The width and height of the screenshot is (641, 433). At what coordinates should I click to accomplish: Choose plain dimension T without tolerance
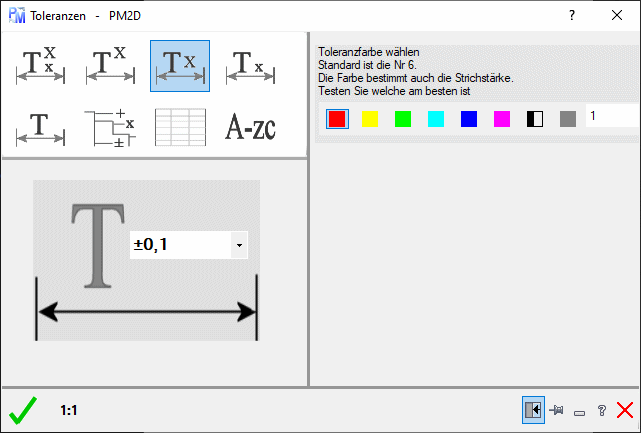click(x=41, y=127)
